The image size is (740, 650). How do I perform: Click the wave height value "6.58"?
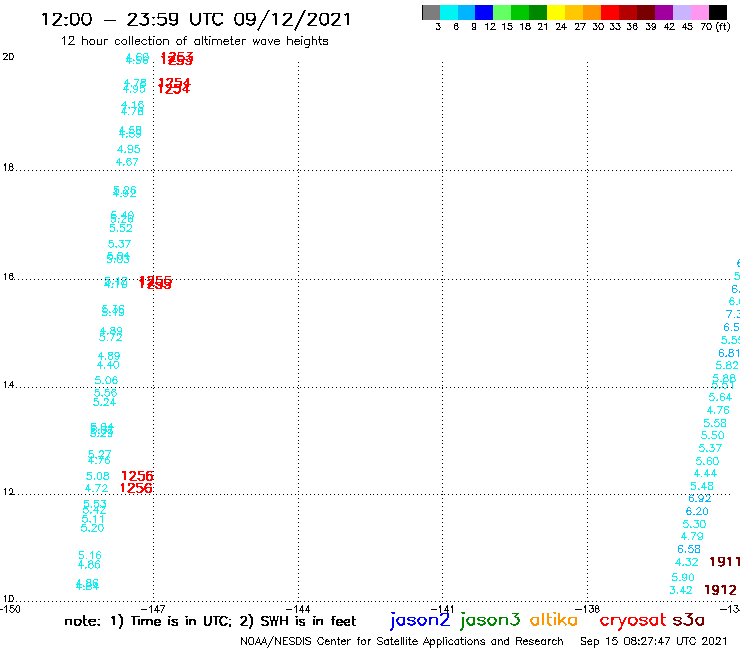[x=689, y=549]
